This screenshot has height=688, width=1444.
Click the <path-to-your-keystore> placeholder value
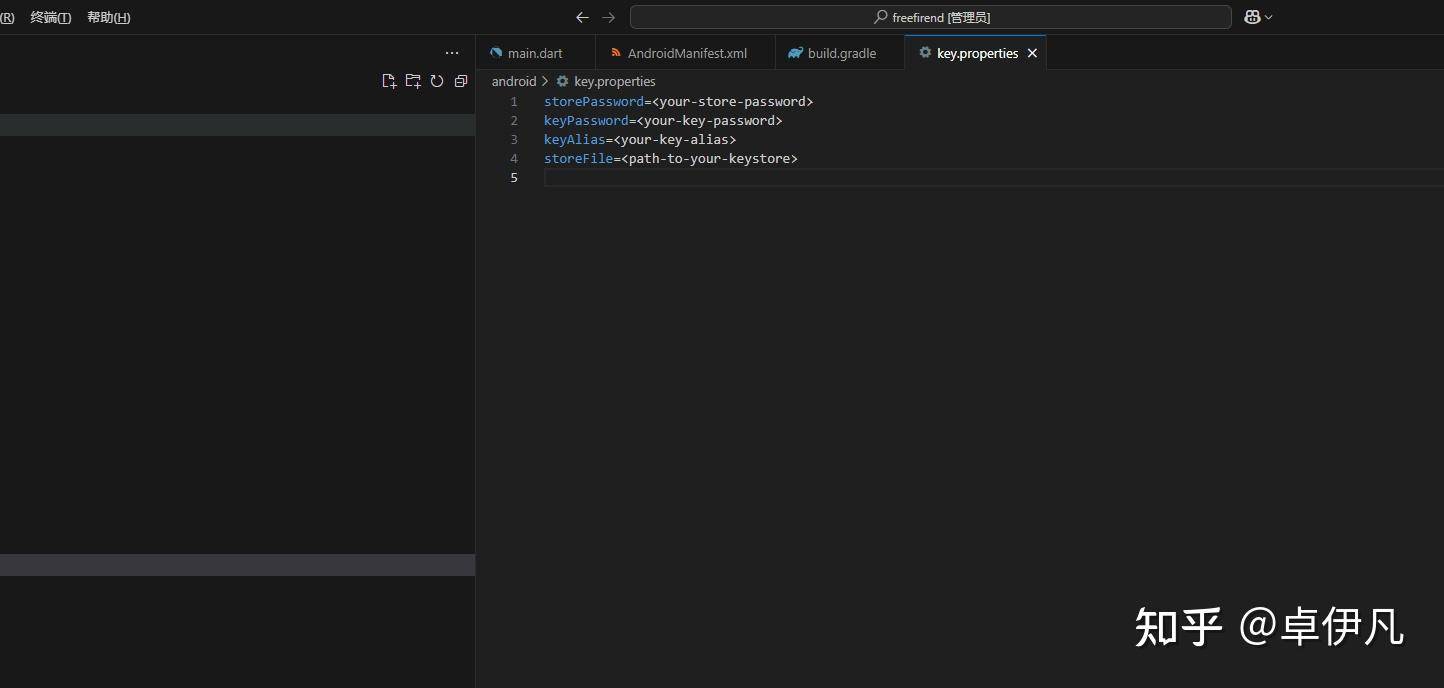tap(710, 159)
